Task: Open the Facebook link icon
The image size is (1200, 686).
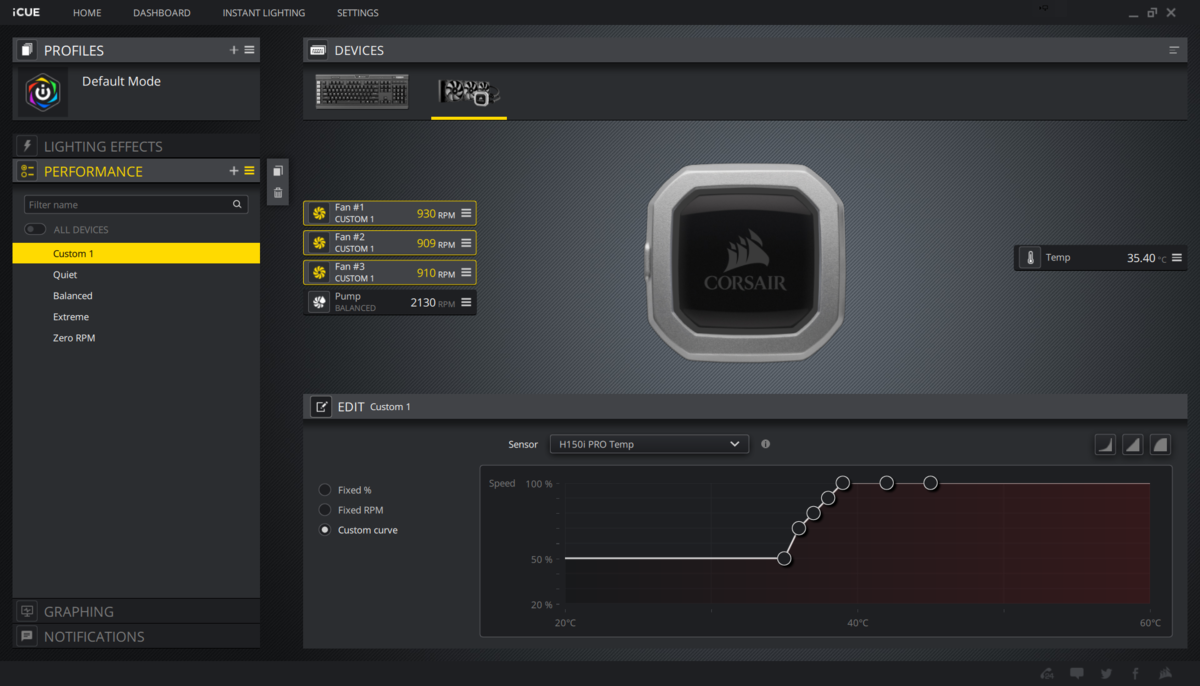Action: click(1136, 673)
